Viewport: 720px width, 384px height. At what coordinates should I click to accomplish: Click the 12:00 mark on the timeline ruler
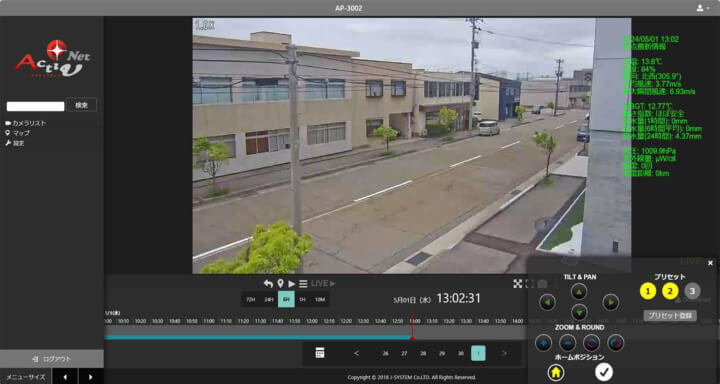[312, 321]
